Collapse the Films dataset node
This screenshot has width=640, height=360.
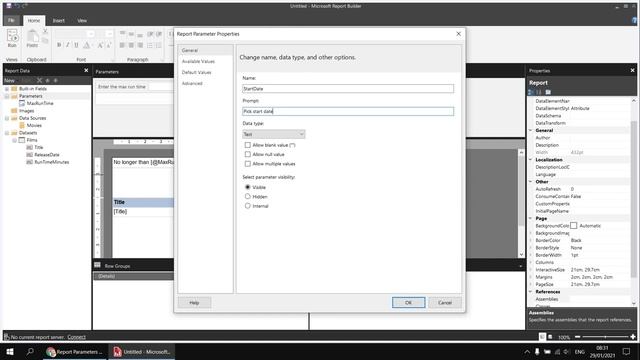pyautogui.click(x=14, y=140)
